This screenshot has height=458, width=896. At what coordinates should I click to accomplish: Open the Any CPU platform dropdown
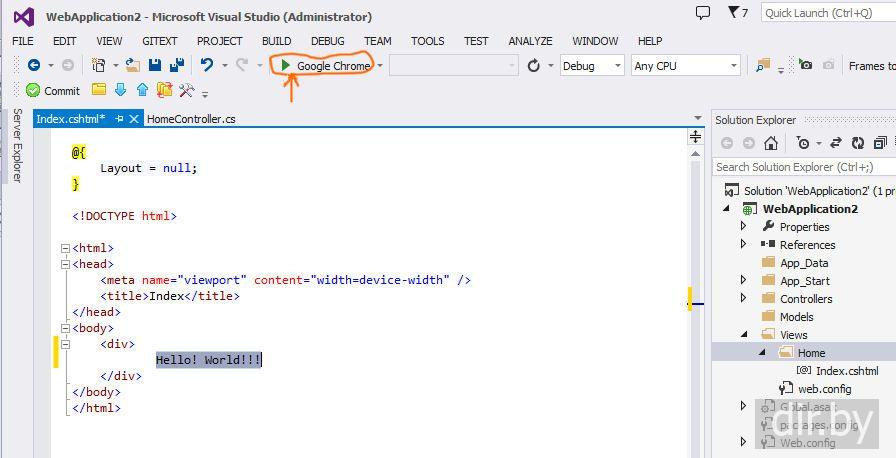(685, 66)
